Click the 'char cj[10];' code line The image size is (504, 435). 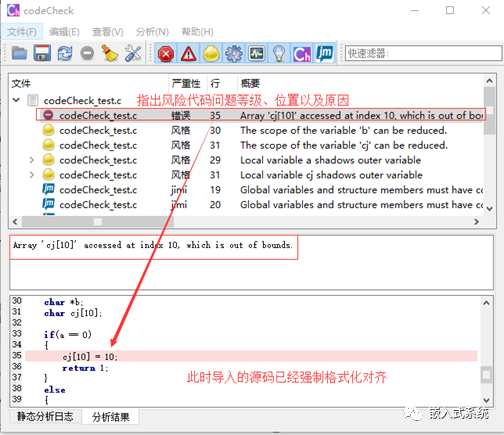73,313
